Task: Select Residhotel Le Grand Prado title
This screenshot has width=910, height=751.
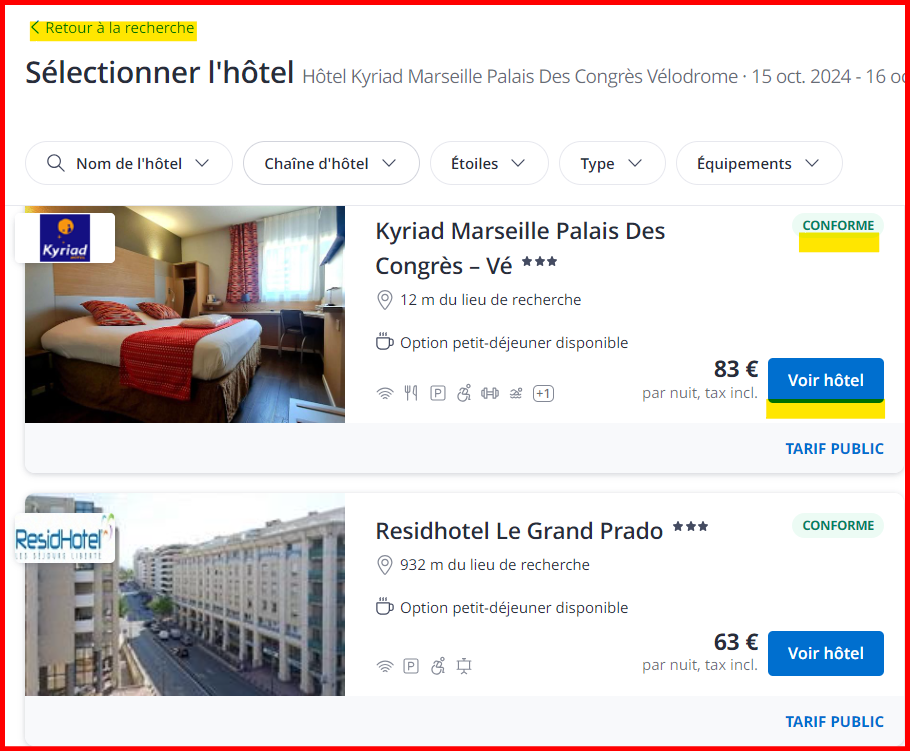Action: point(519,531)
